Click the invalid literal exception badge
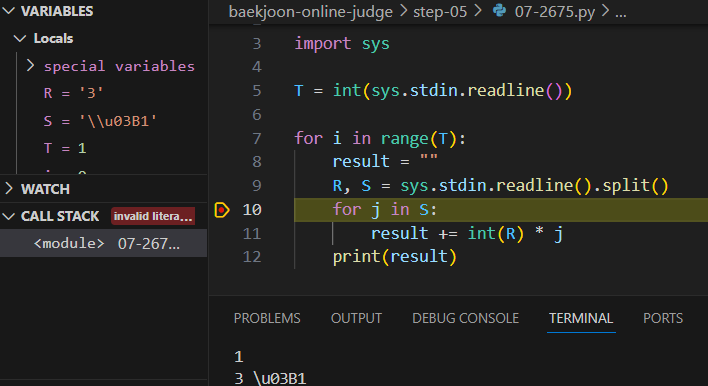The image size is (708, 386). pos(153,216)
